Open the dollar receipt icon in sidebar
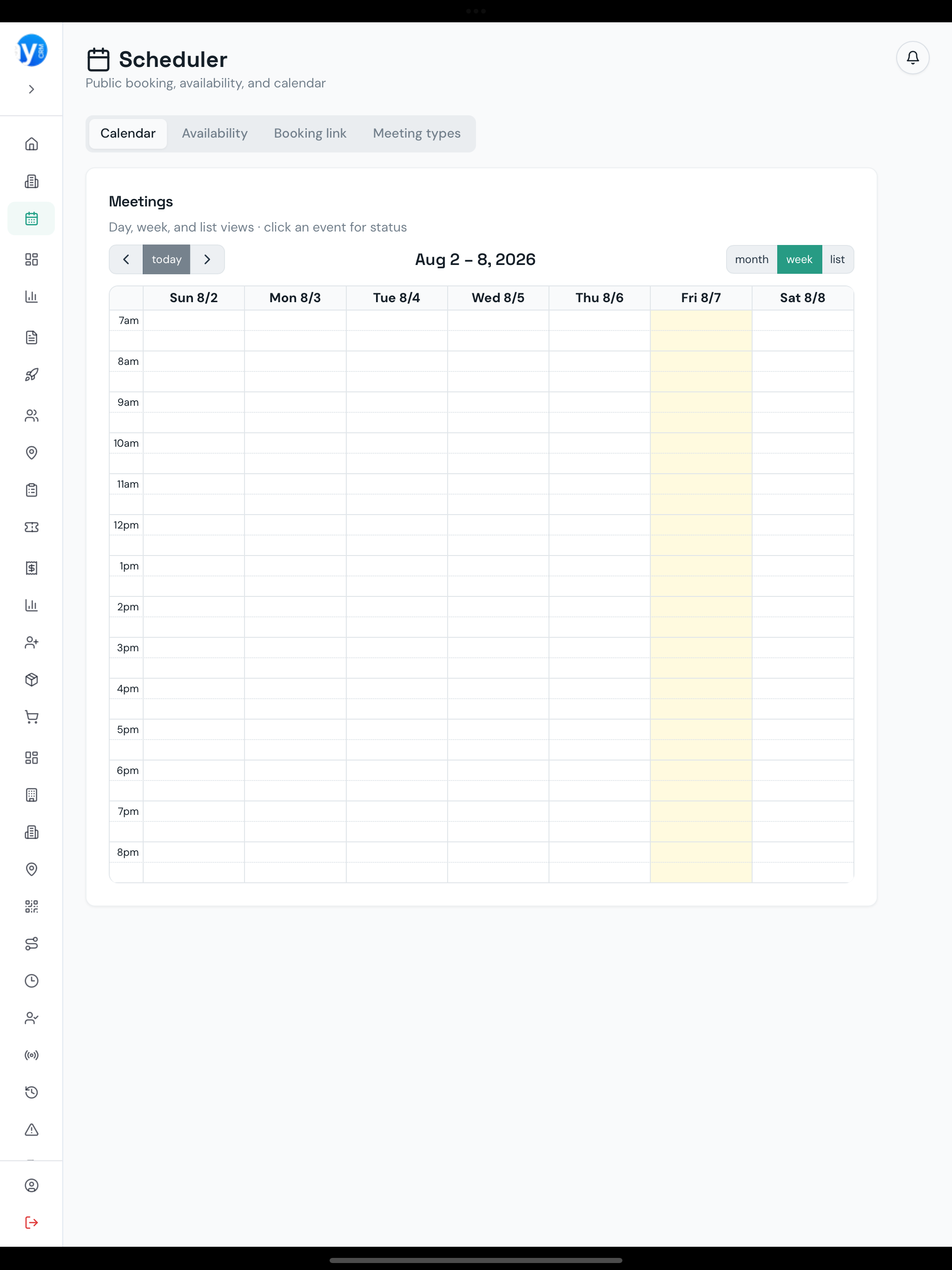 click(x=32, y=568)
